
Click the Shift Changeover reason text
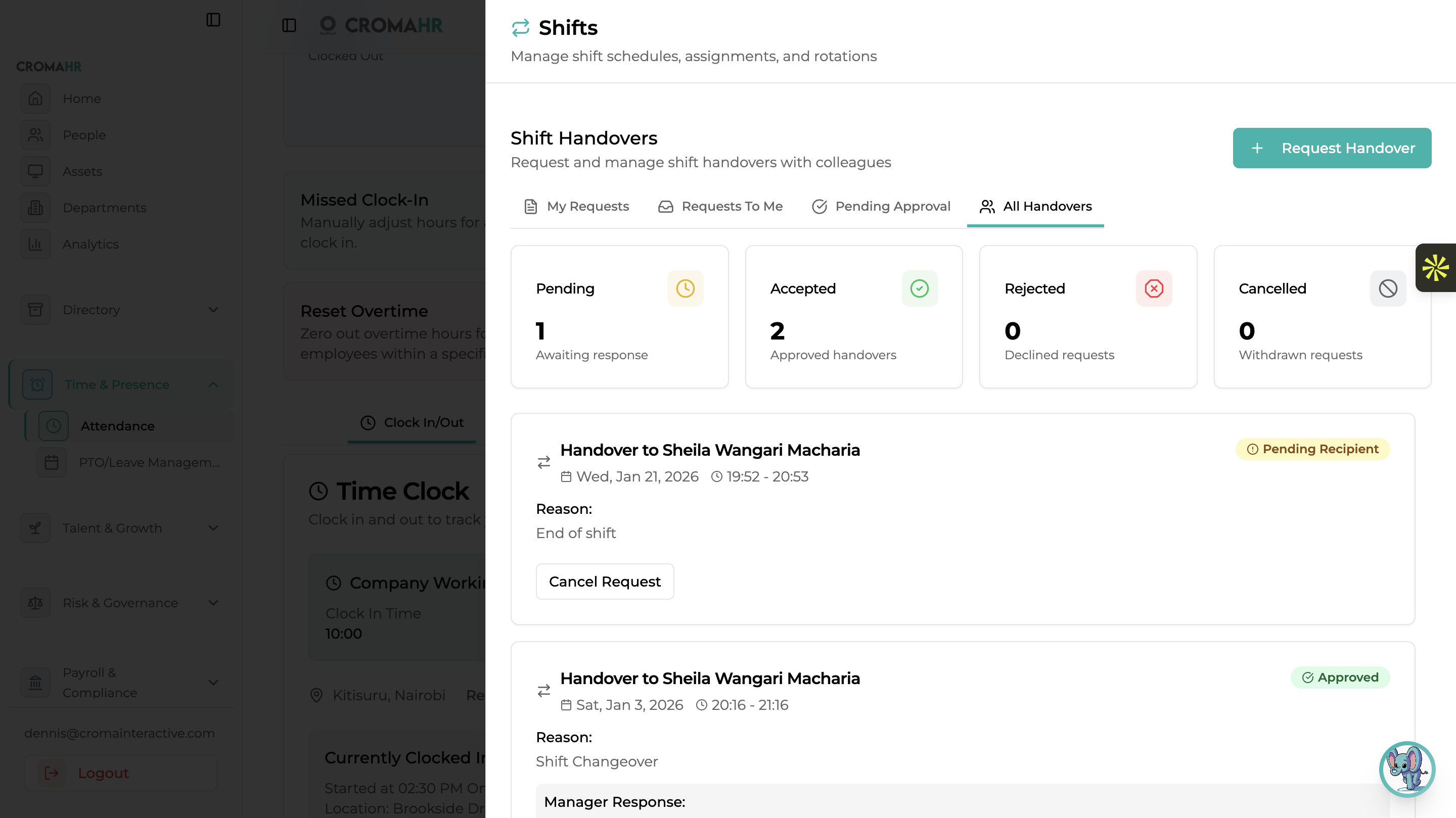(597, 761)
